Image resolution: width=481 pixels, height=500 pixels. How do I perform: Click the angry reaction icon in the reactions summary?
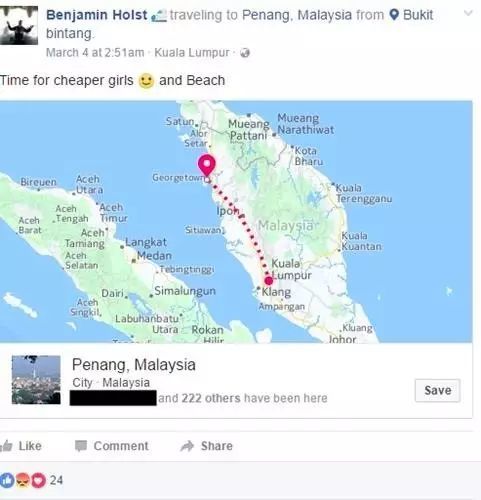(23, 480)
